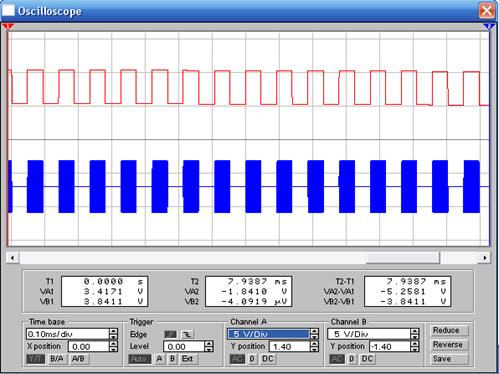Click the Reduce button
Viewport: 499px width, 374px height.
446,330
